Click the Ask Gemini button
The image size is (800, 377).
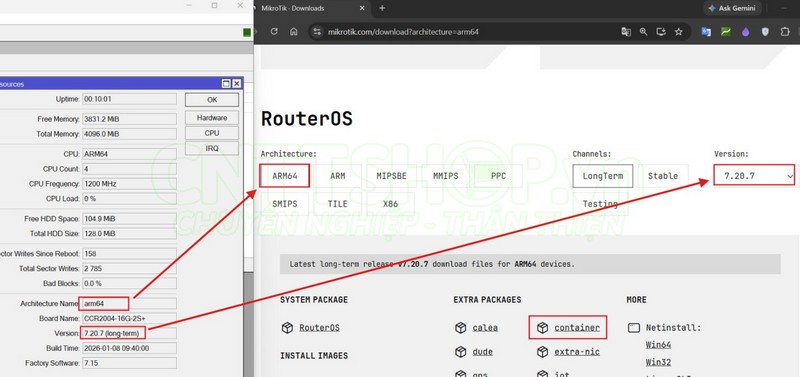click(734, 8)
